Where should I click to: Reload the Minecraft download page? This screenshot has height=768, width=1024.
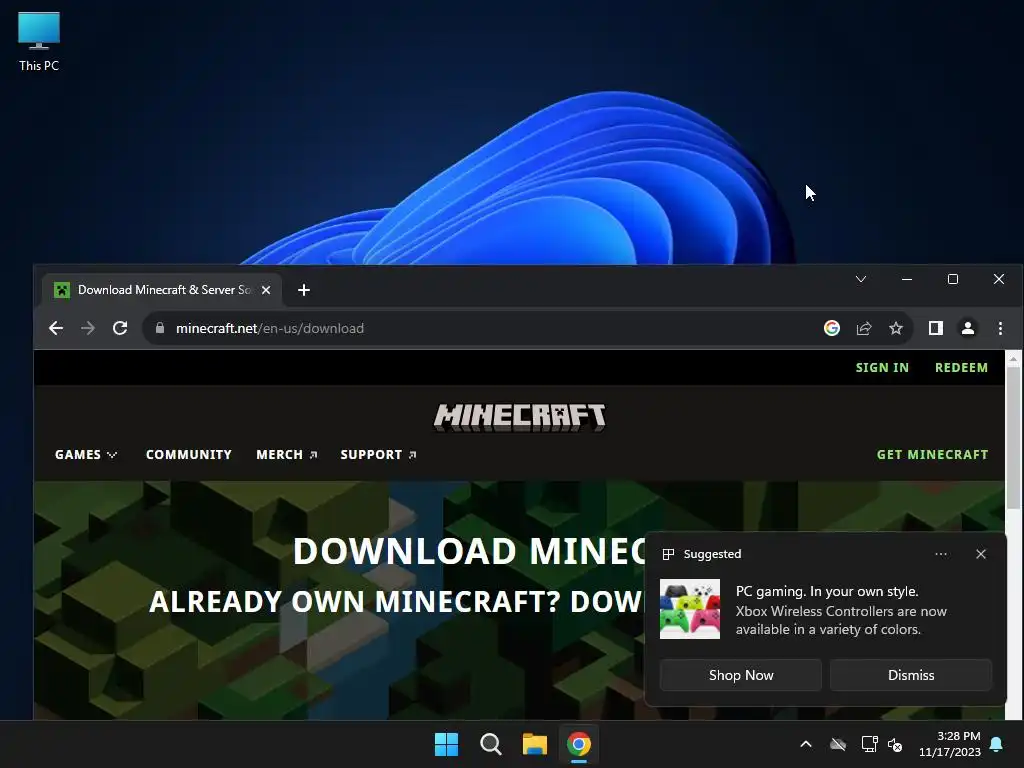click(120, 328)
